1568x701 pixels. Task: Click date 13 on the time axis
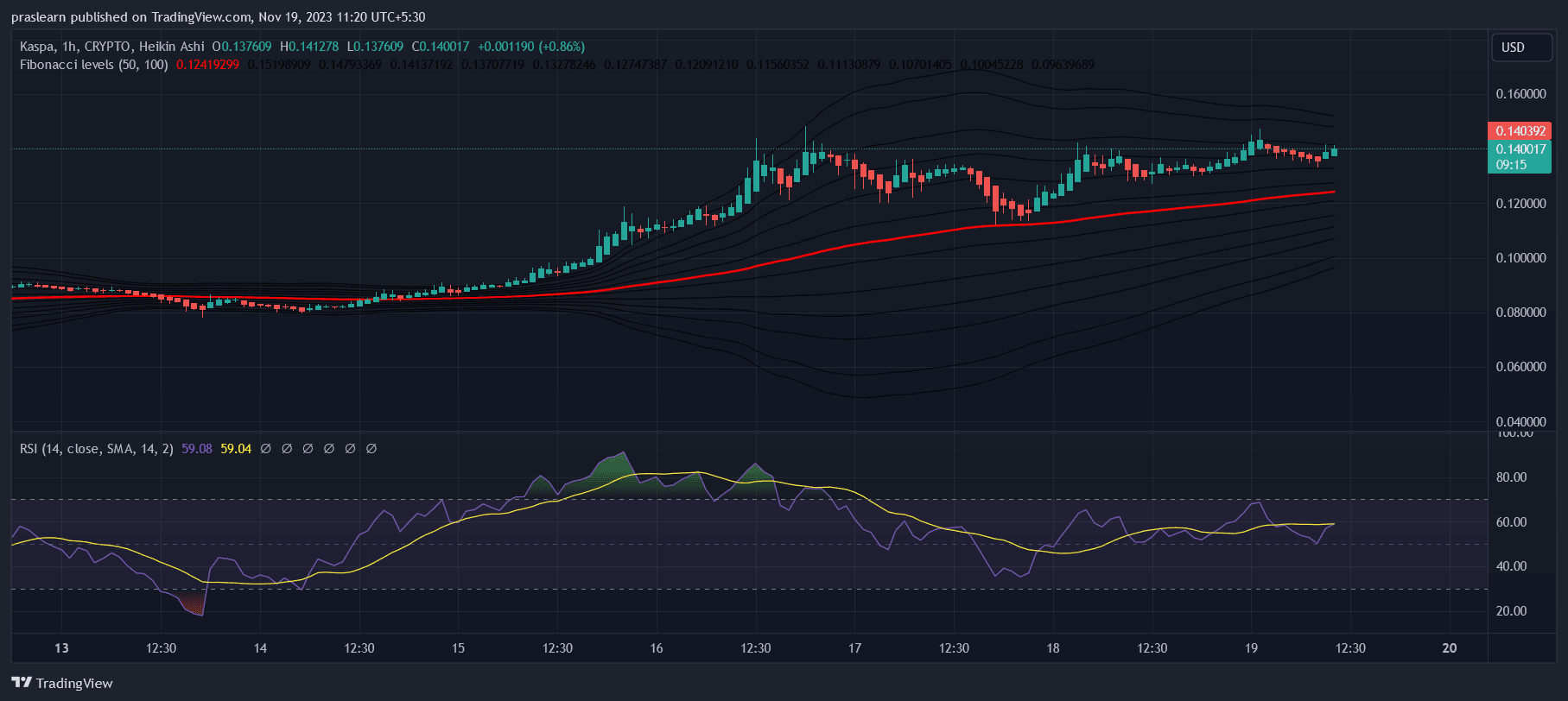coord(61,648)
